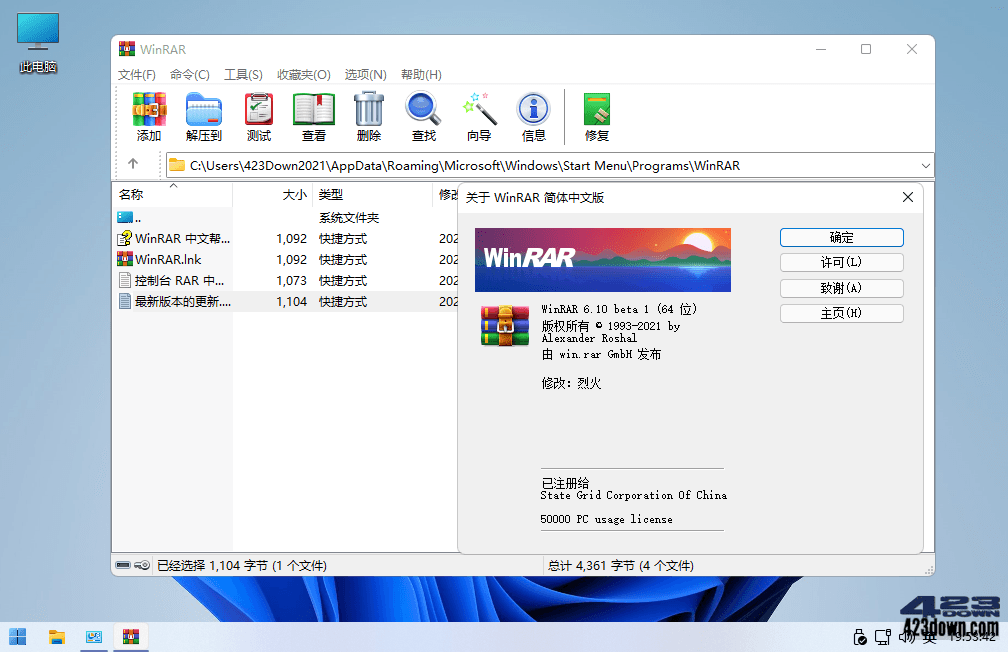The height and width of the screenshot is (652, 1008).
Task: Select the 最新版本的更新... file row
Action: (285, 302)
